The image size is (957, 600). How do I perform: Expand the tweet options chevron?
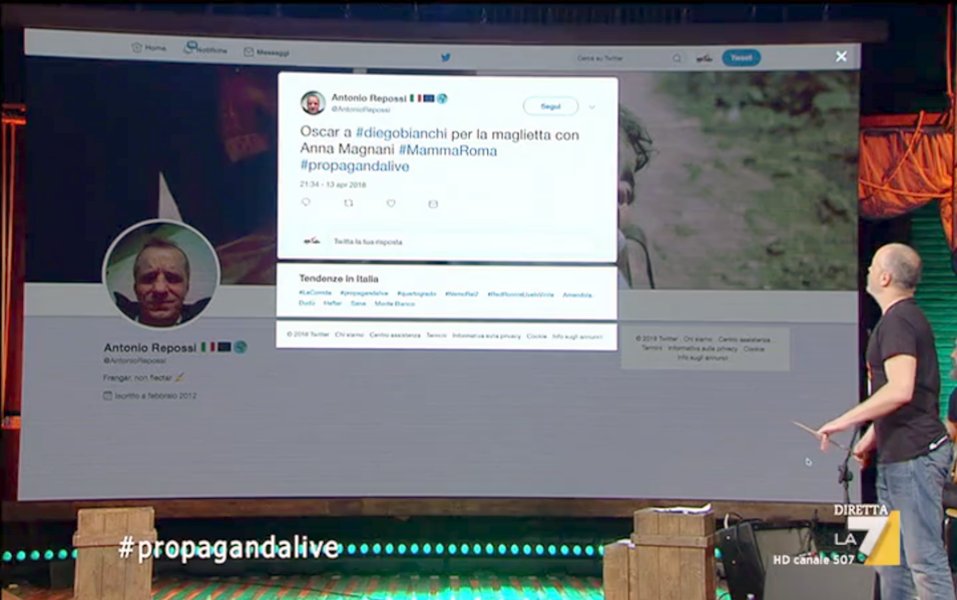(x=591, y=107)
